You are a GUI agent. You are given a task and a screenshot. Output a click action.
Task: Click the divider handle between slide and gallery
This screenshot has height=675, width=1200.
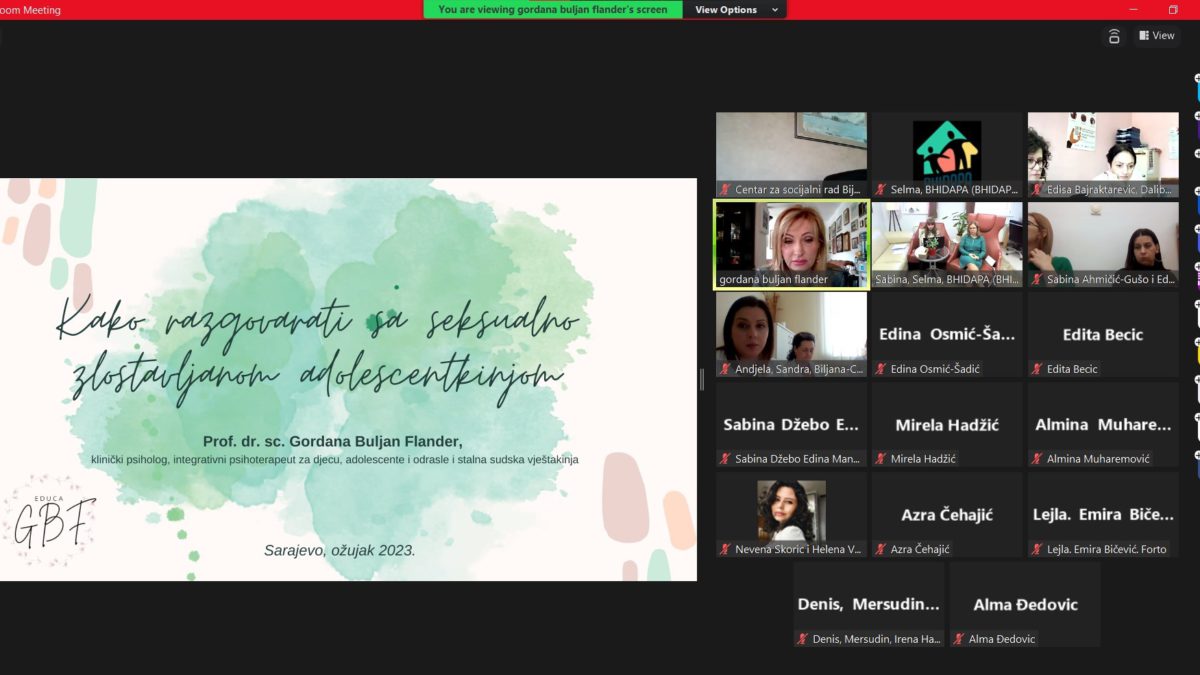[x=701, y=379]
